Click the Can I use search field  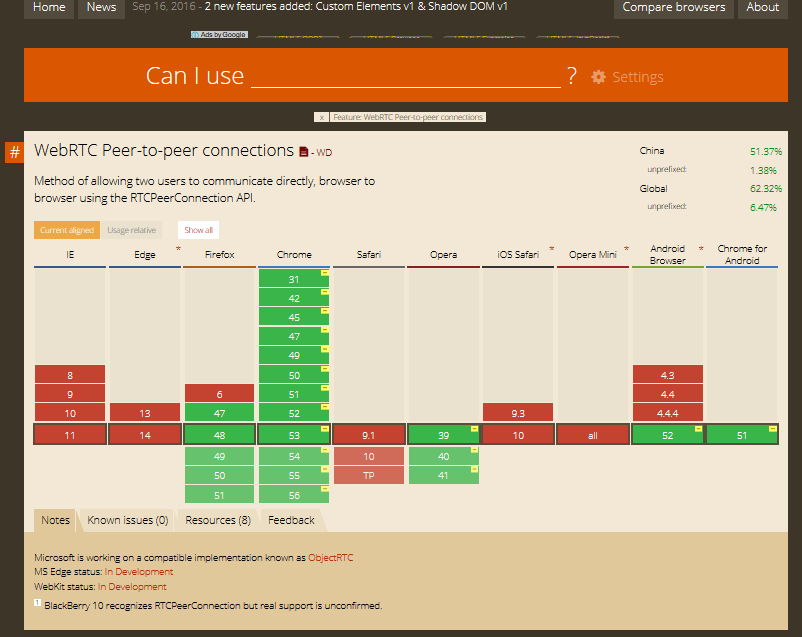[x=406, y=76]
